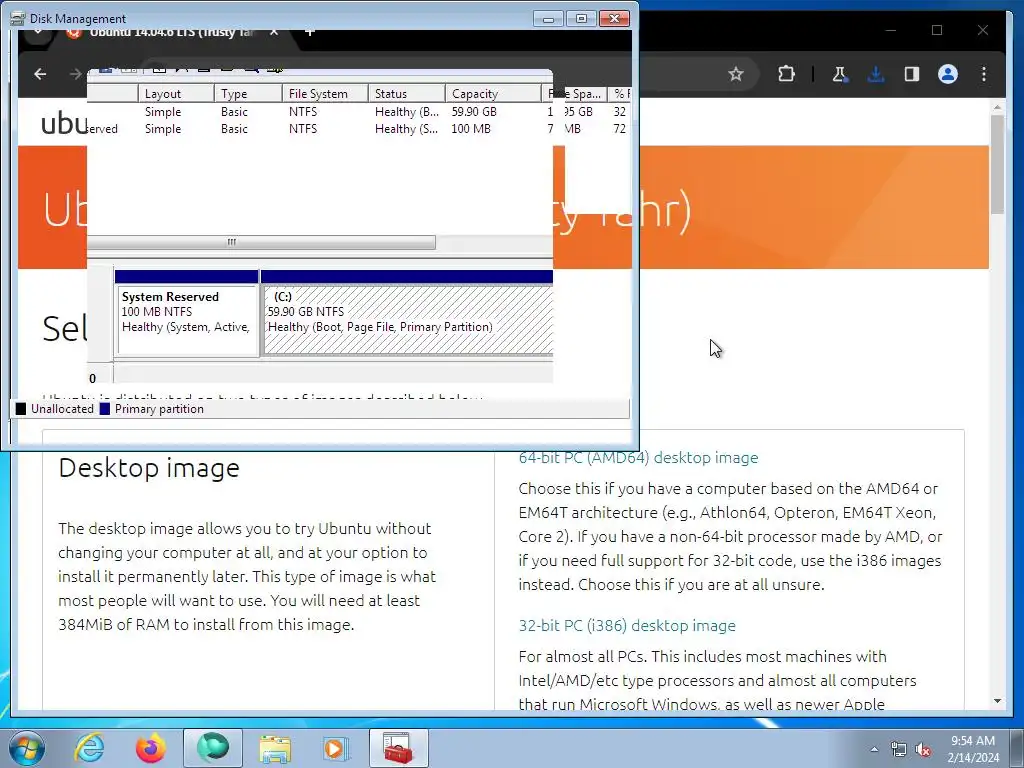Open Windows Explorer from the taskbar

point(275,748)
